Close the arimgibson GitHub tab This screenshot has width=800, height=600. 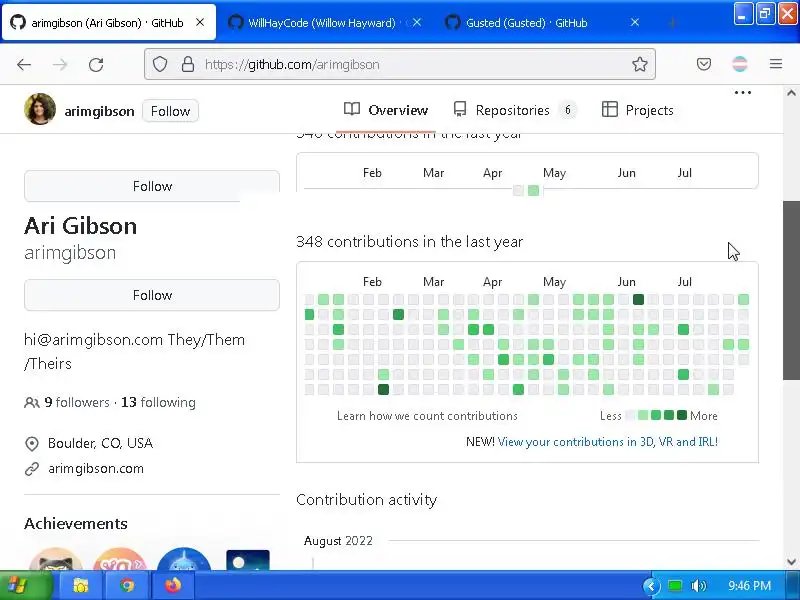200,22
